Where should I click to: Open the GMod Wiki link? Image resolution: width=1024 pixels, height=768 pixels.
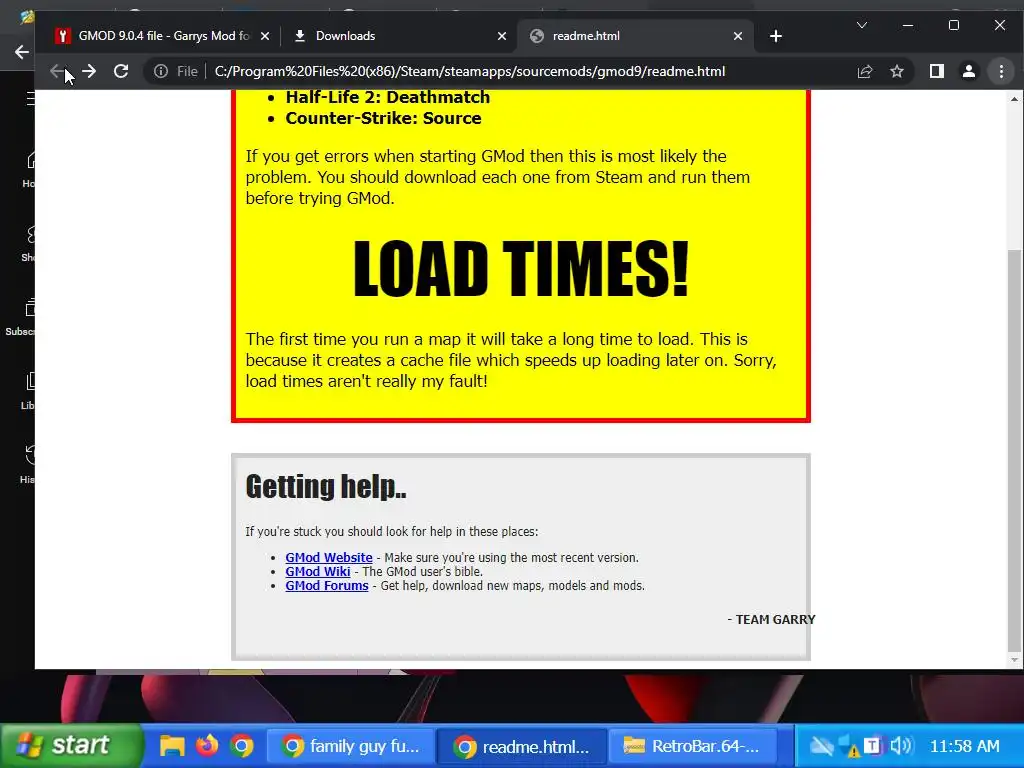[x=317, y=571]
